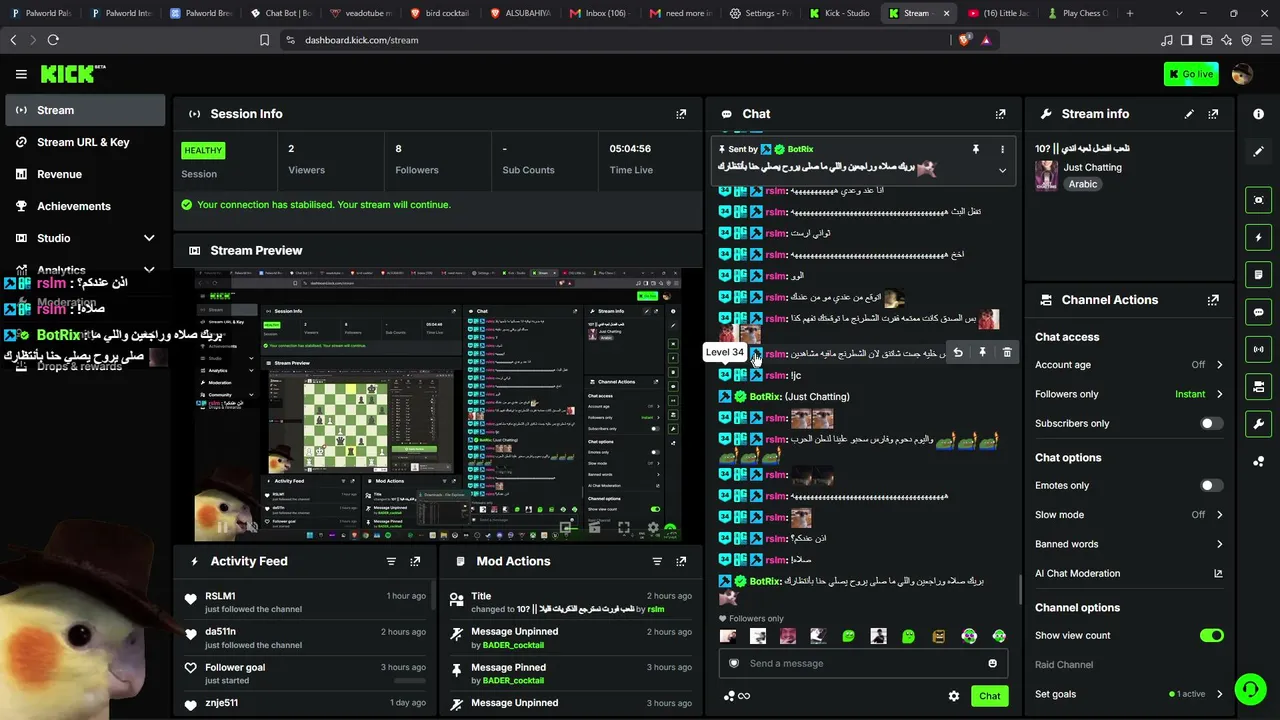Image resolution: width=1280 pixels, height=720 pixels.
Task: Unpin the pinned BotRix message
Action: point(976,149)
